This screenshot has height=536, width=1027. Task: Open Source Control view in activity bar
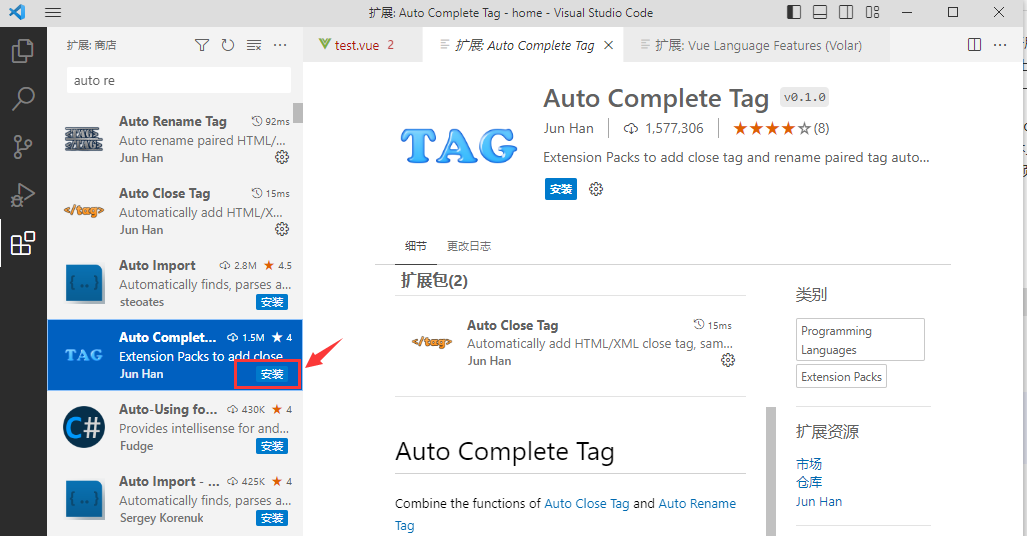[x=23, y=147]
